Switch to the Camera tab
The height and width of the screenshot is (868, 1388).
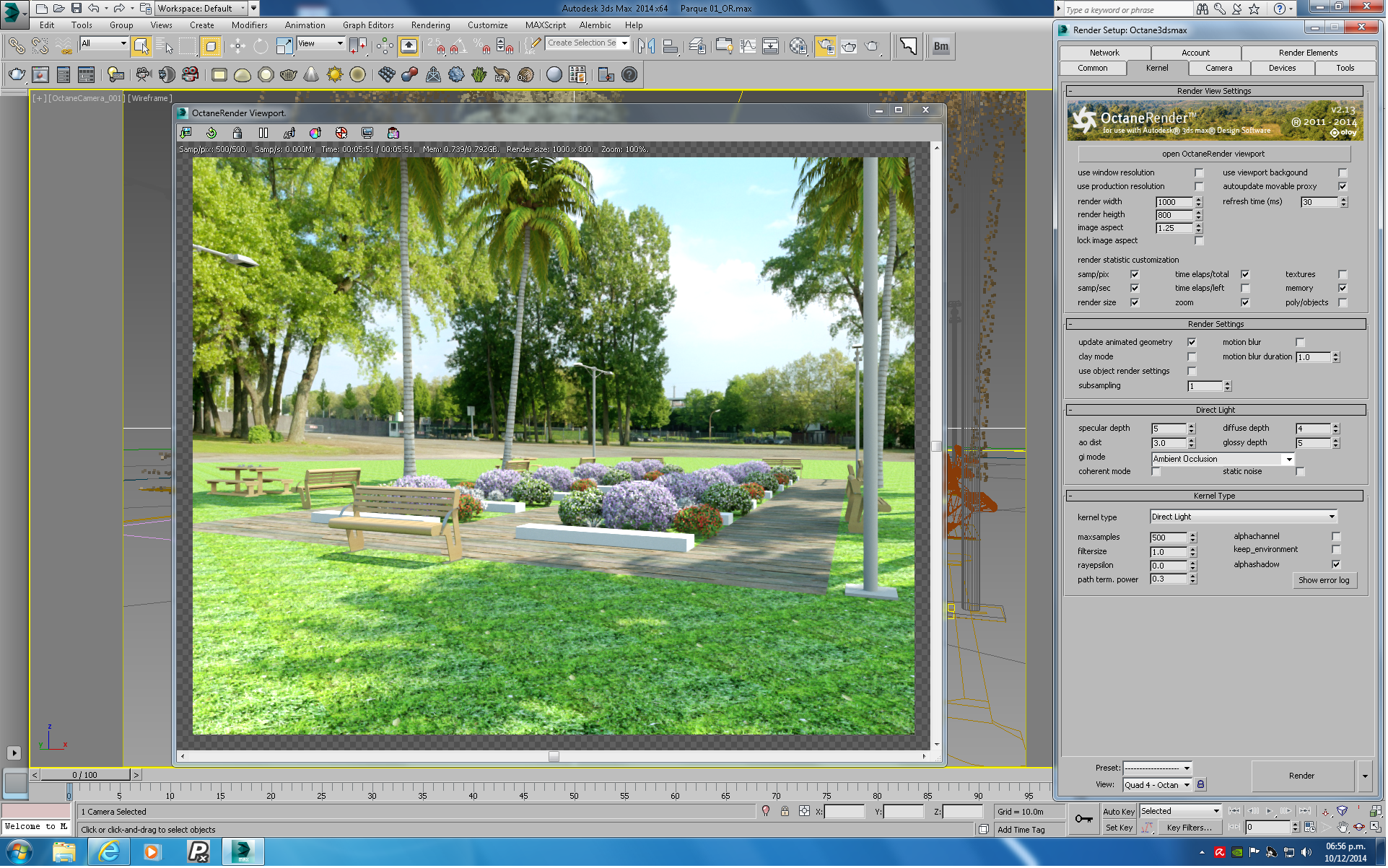1220,69
